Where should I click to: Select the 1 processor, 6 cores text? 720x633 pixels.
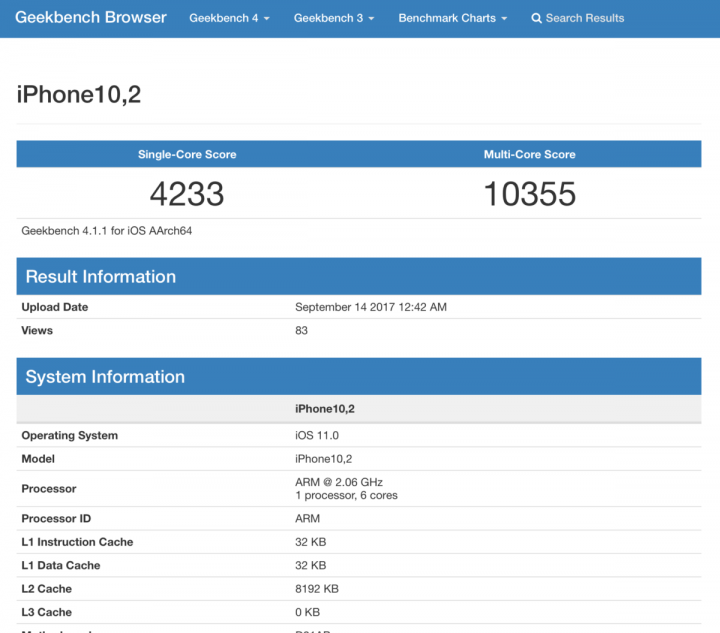click(346, 495)
